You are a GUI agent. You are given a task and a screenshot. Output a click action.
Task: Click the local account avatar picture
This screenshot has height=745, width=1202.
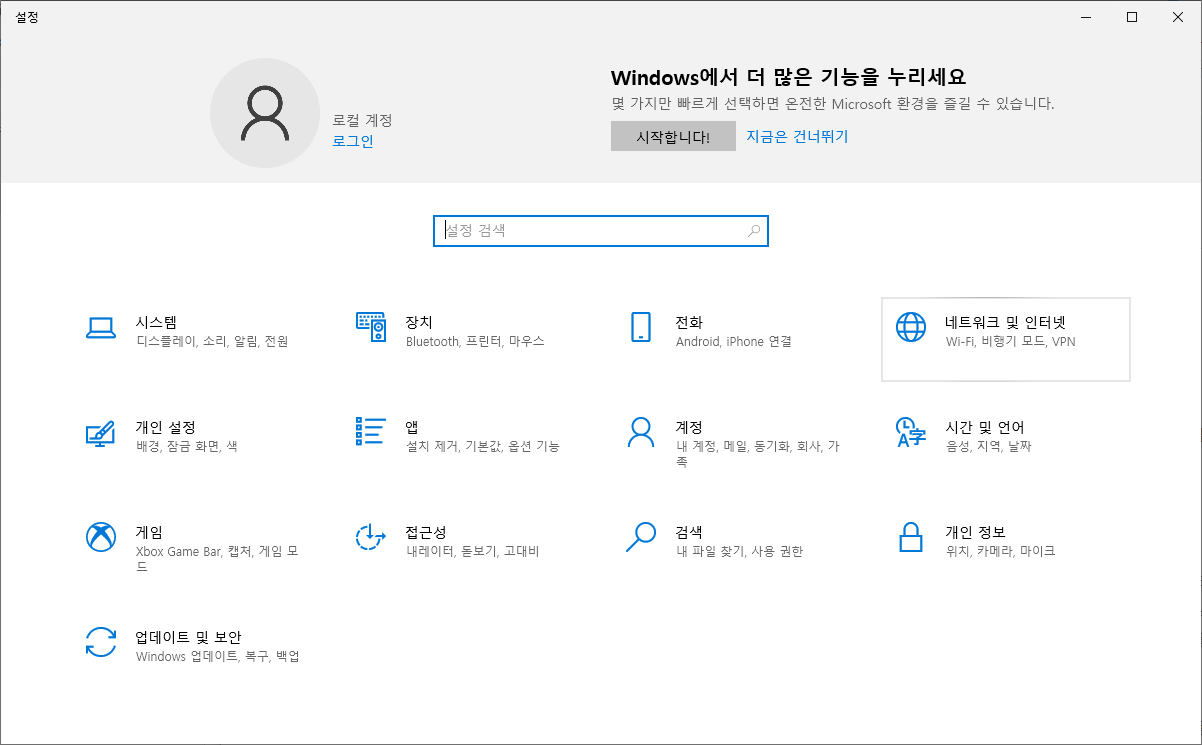(x=265, y=112)
